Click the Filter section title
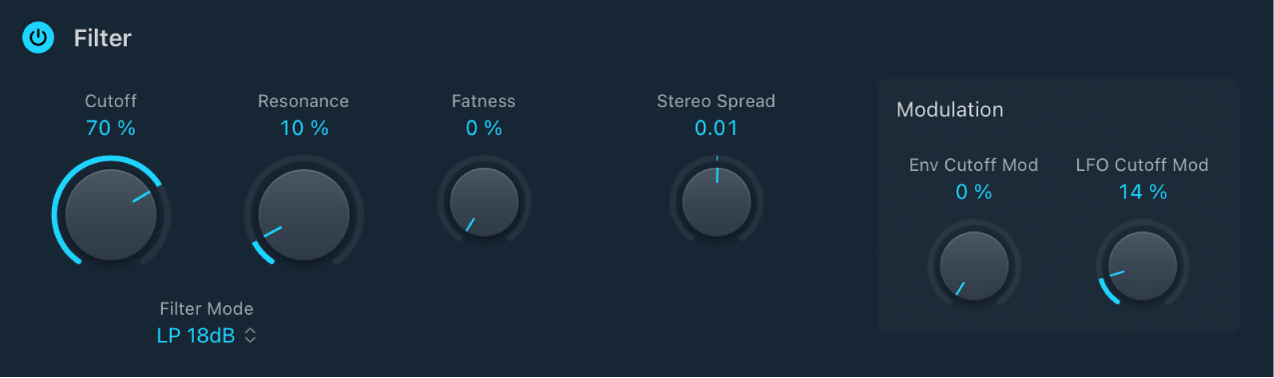 tap(102, 39)
